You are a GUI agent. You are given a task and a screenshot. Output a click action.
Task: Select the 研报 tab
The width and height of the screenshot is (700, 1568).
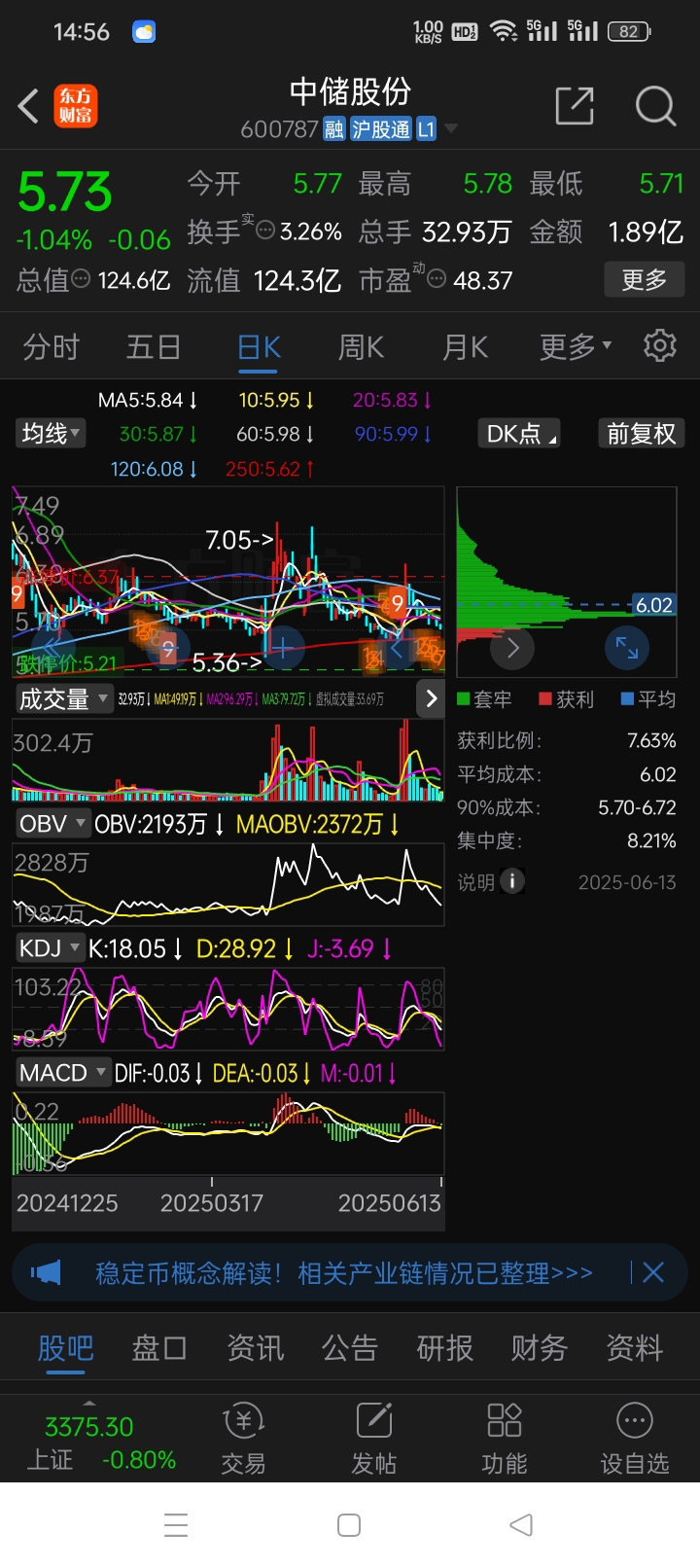coord(444,1348)
